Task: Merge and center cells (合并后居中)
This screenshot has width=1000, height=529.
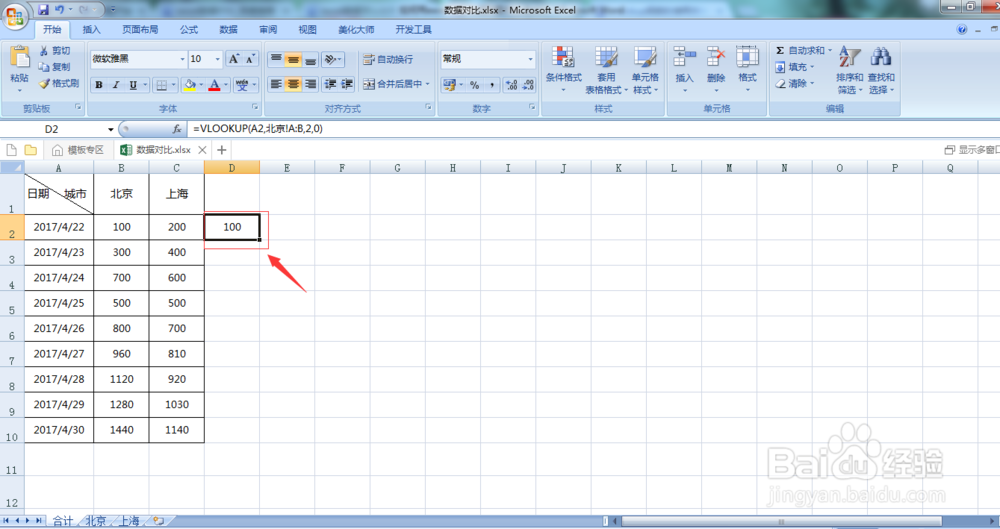Action: [x=392, y=84]
